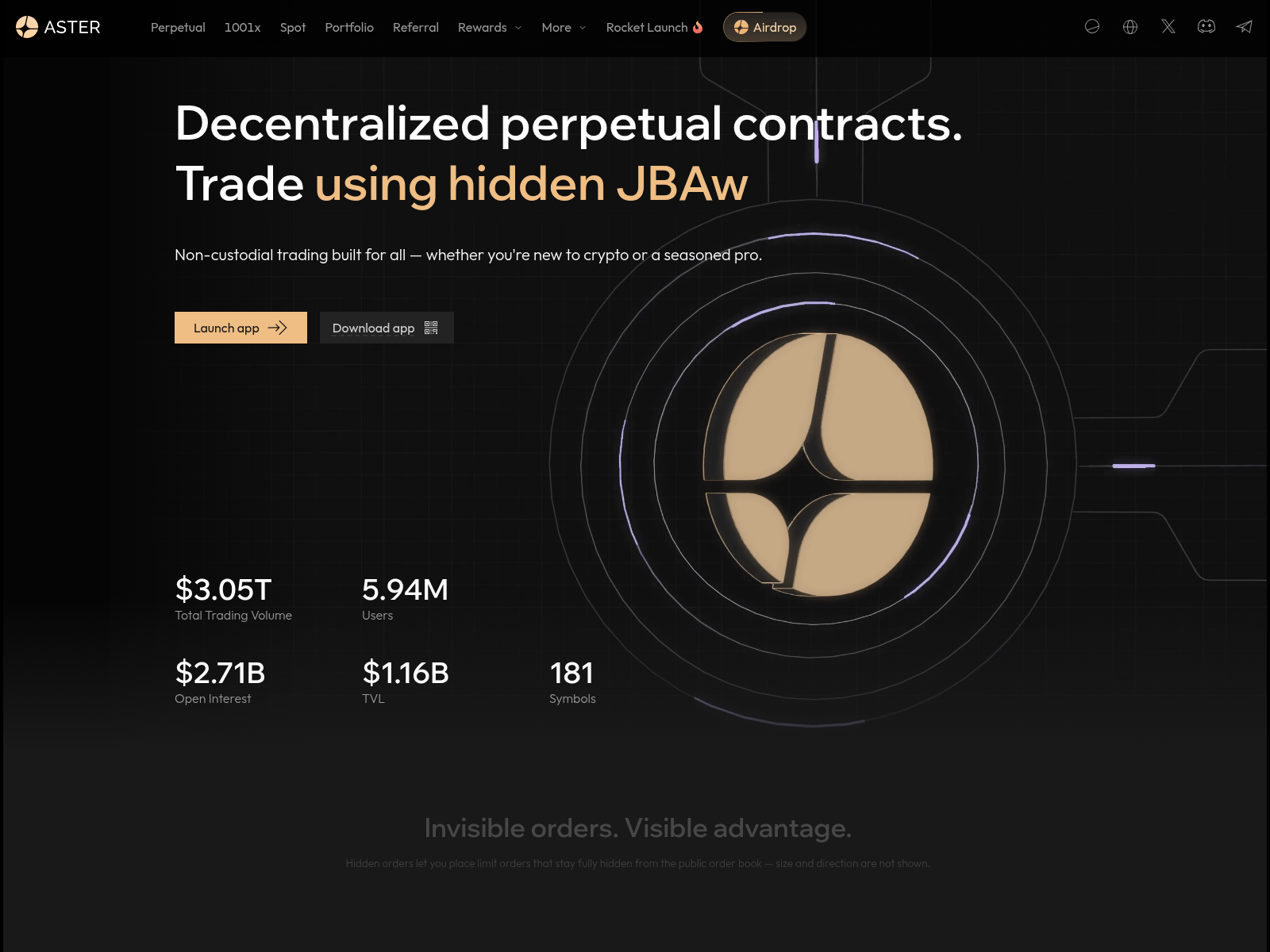Open the theme toggle icon in header
The width and height of the screenshot is (1270, 952).
[1092, 27]
